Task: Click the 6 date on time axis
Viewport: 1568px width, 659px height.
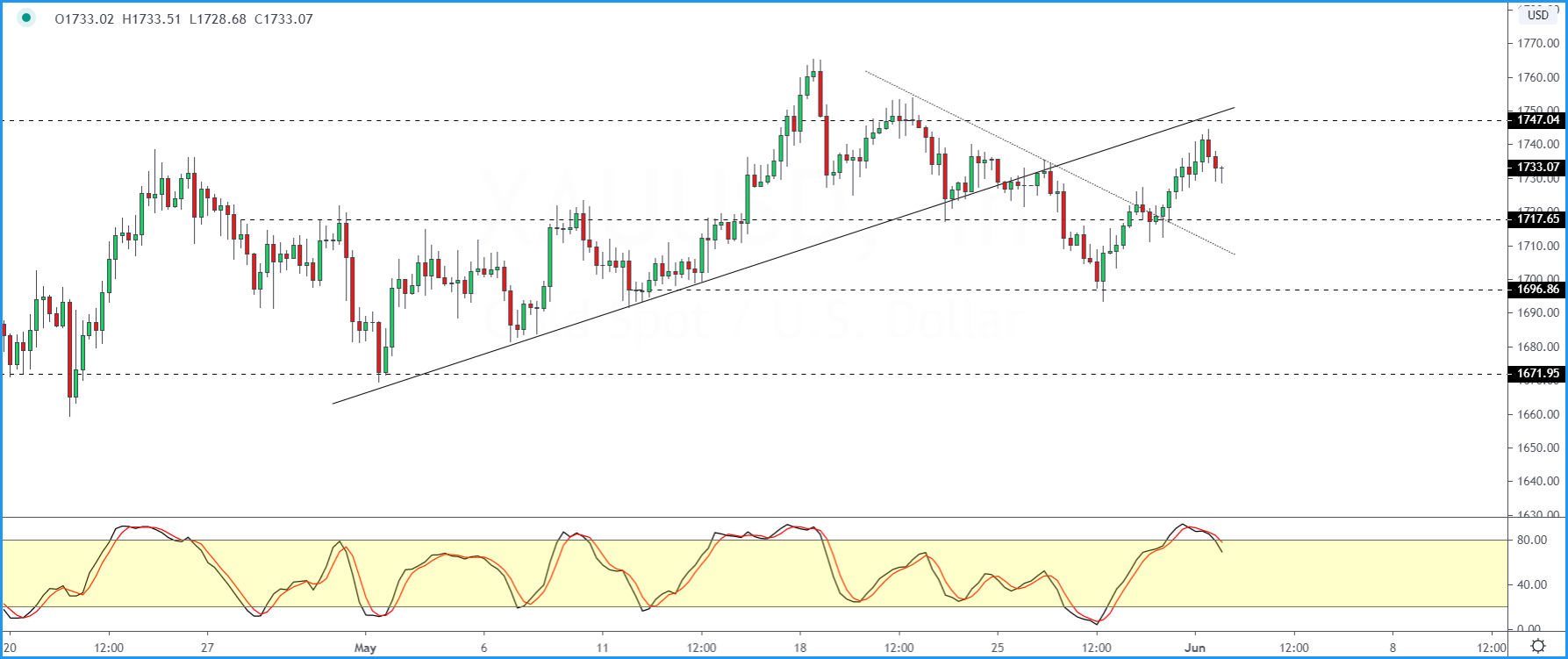Action: click(x=483, y=648)
